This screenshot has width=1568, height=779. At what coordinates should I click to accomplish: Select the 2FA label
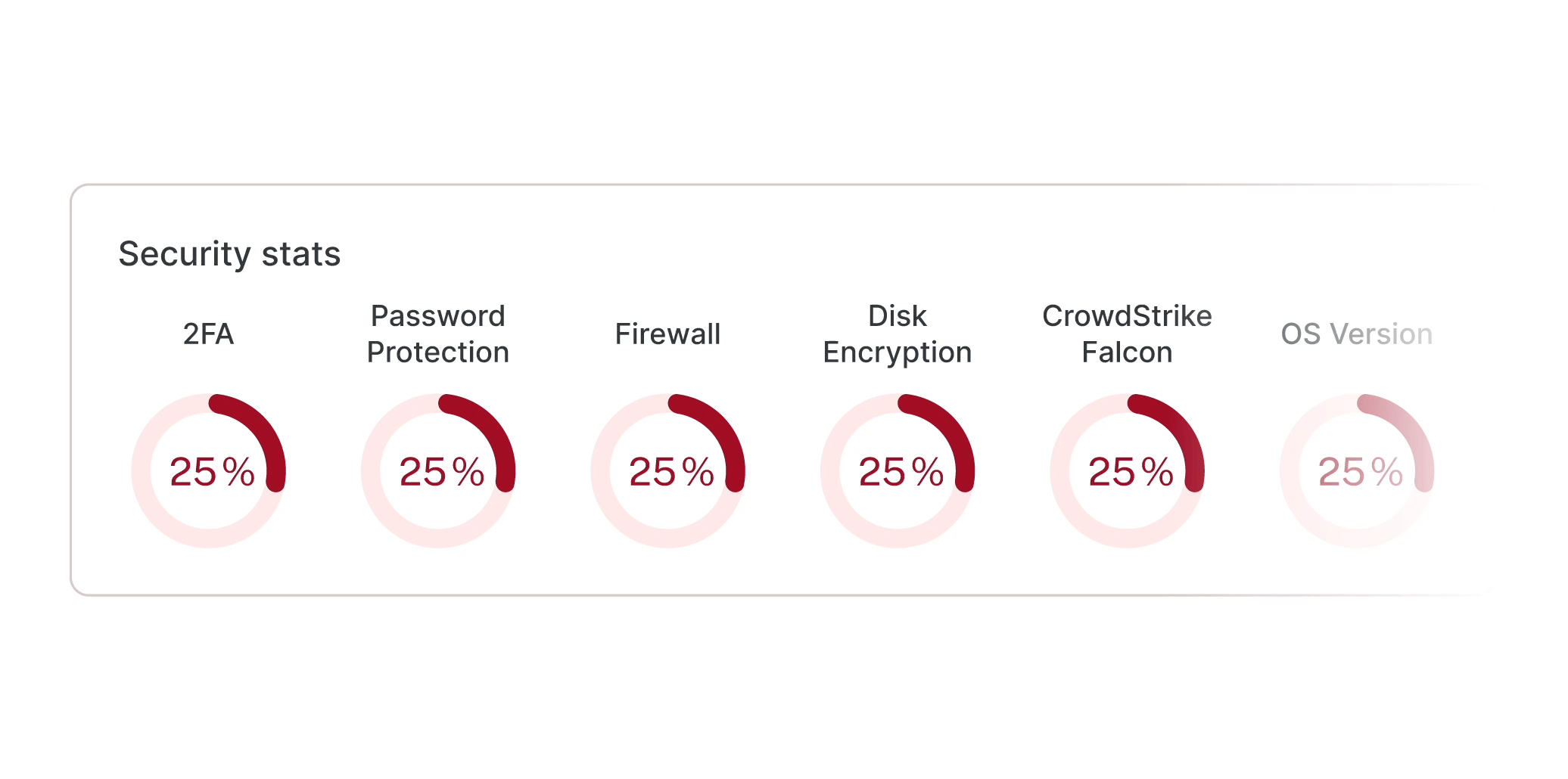[x=208, y=334]
